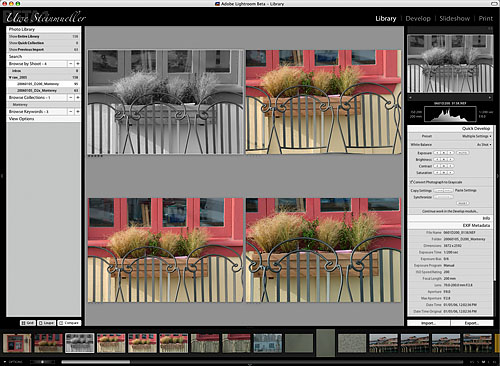Viewport: 500px width, 366px height.
Task: Add a new shoot with plus icon
Action: [x=78, y=64]
